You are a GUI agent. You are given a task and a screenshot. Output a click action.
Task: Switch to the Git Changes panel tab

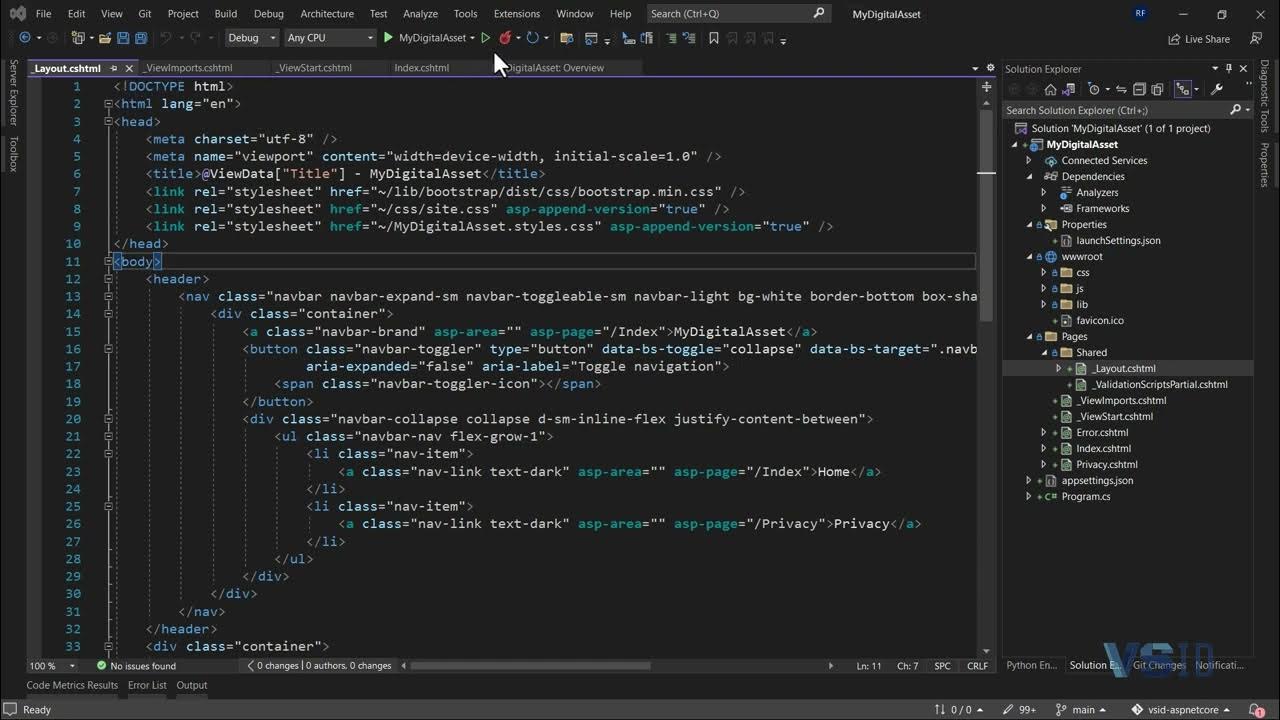point(1159,665)
